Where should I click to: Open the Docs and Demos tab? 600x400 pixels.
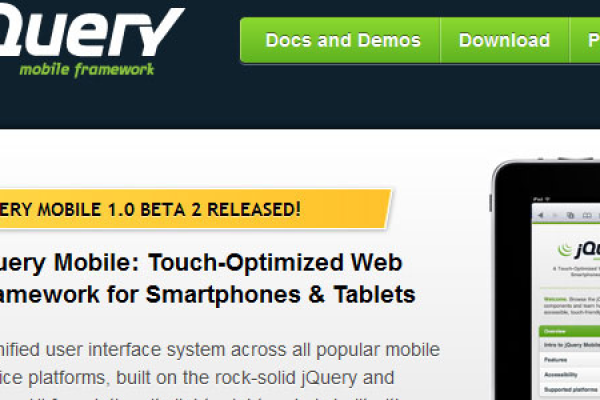(x=343, y=40)
